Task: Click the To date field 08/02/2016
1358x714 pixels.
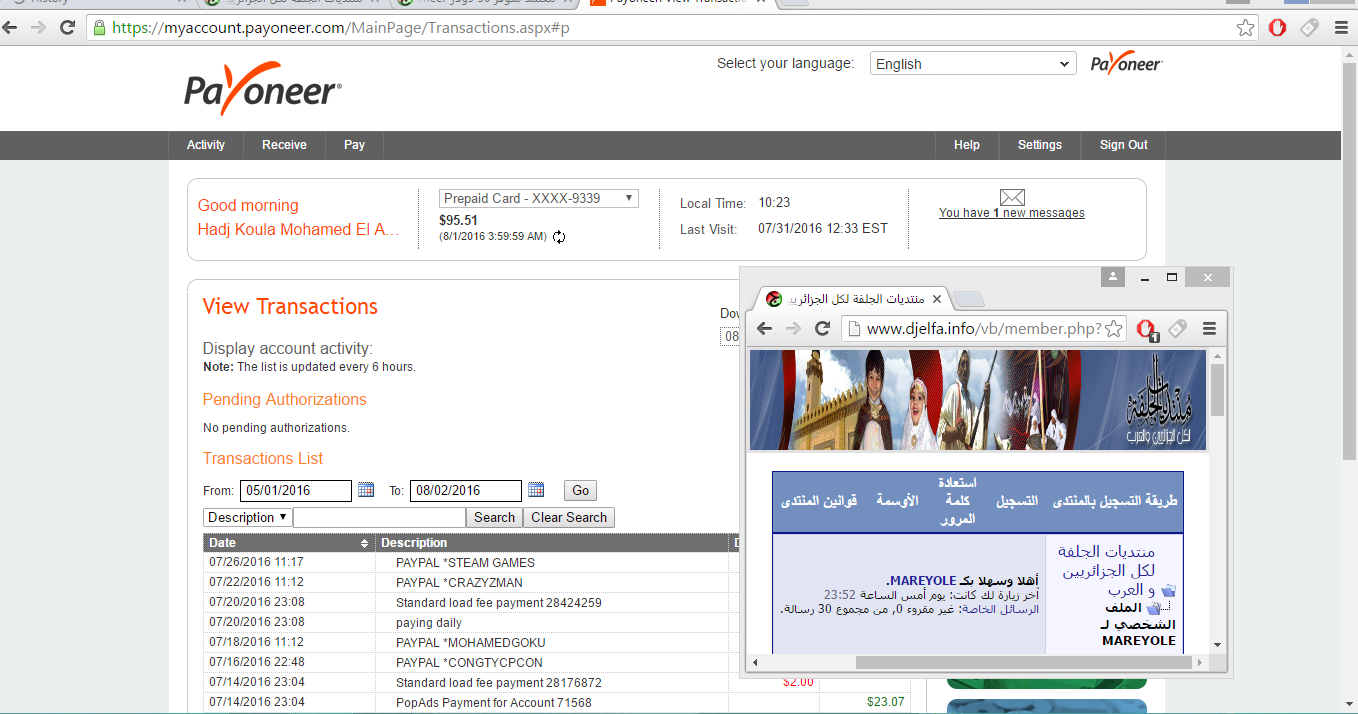Action: [x=466, y=491]
